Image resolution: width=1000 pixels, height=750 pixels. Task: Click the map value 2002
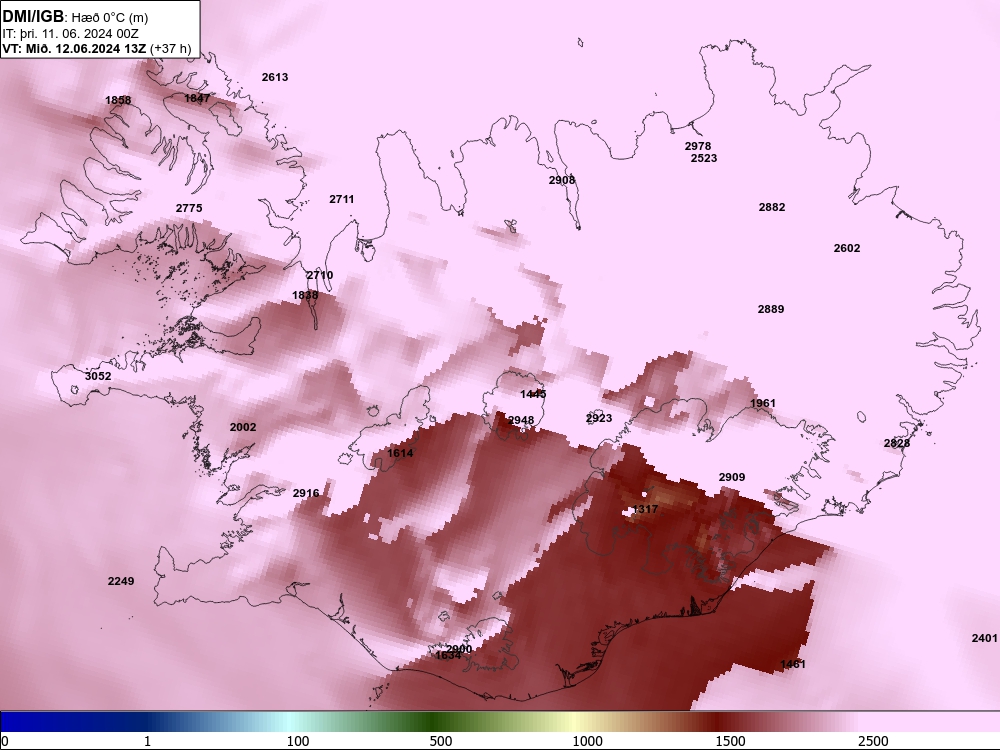pos(243,427)
